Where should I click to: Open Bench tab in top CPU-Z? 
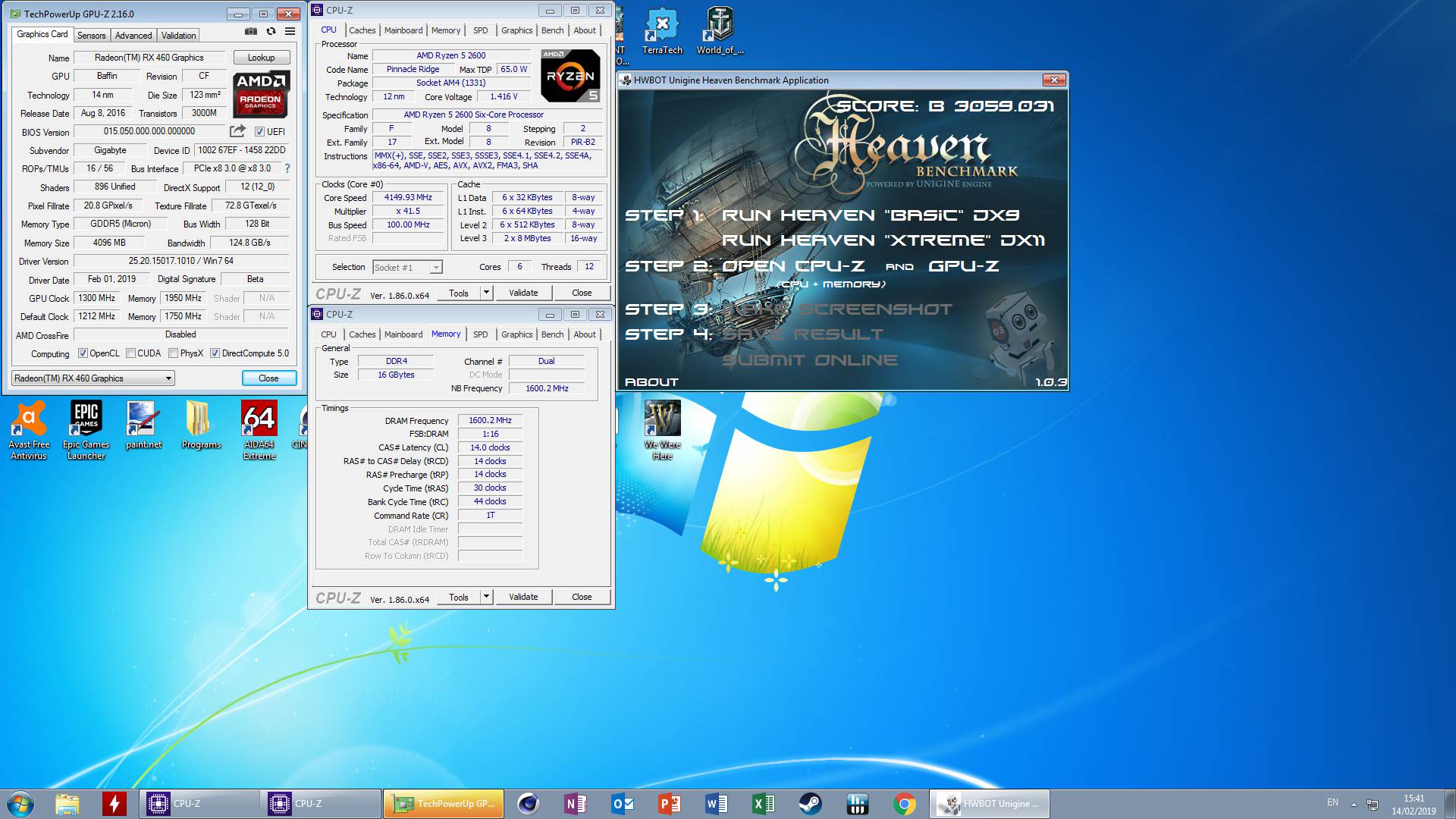[552, 30]
